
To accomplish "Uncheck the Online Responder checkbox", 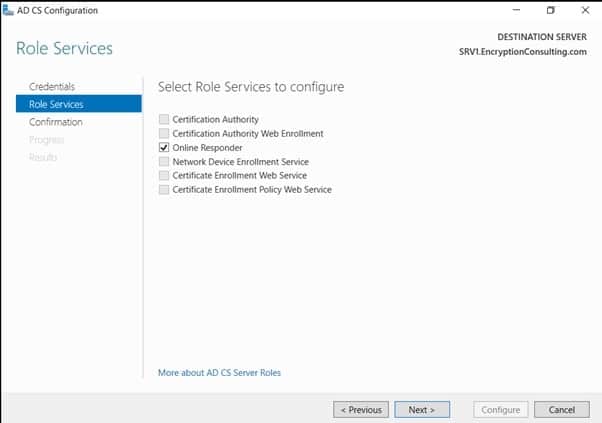I will [164, 147].
